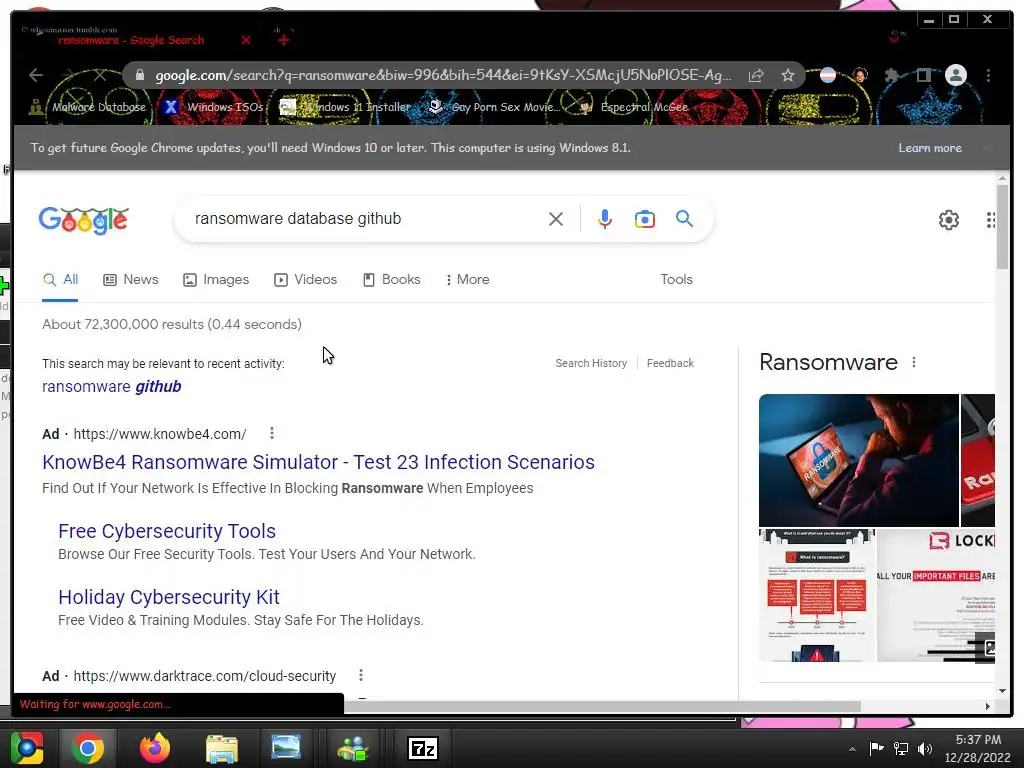This screenshot has width=1024, height=768.
Task: Open the red infographic ransomware thumbnail
Action: tap(817, 596)
